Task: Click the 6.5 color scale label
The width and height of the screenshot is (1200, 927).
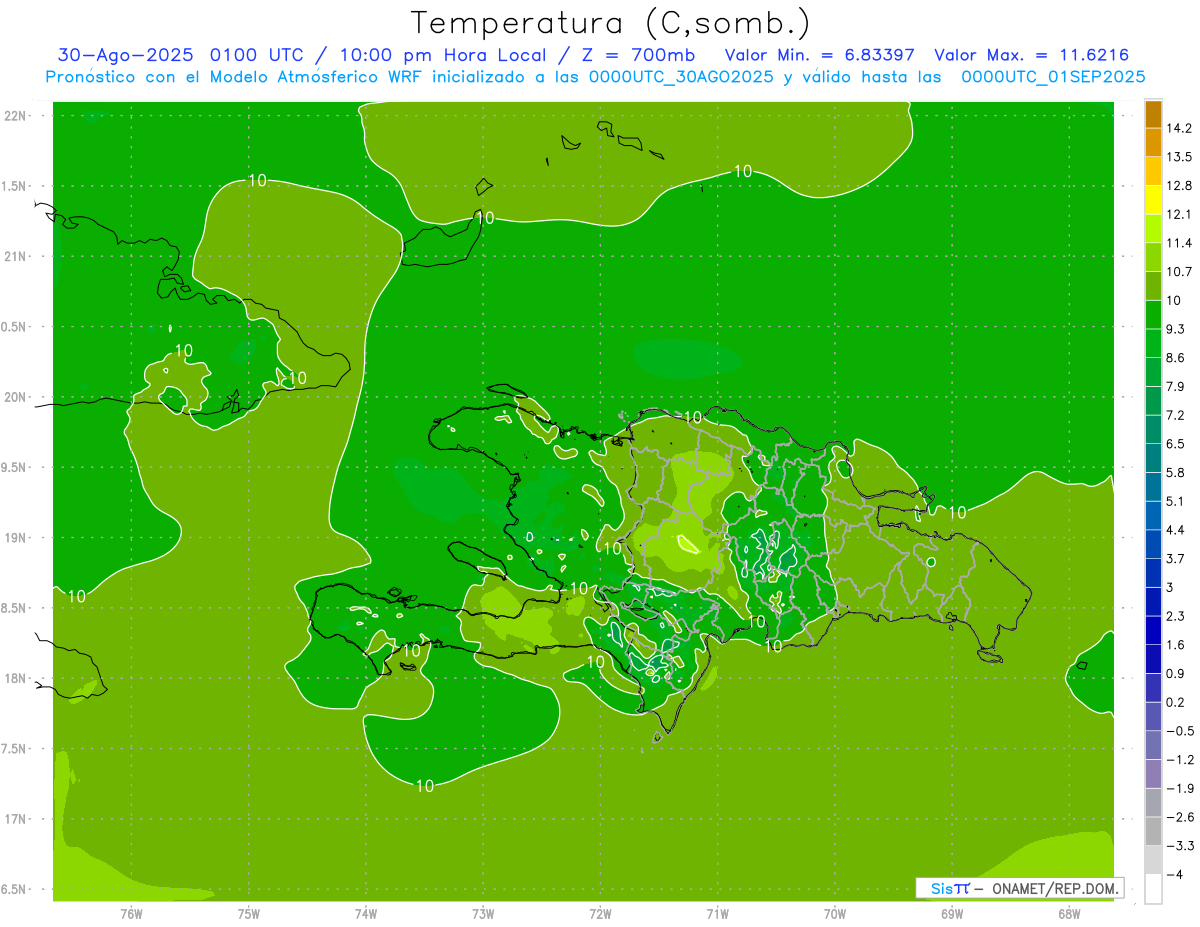Action: click(x=1175, y=444)
